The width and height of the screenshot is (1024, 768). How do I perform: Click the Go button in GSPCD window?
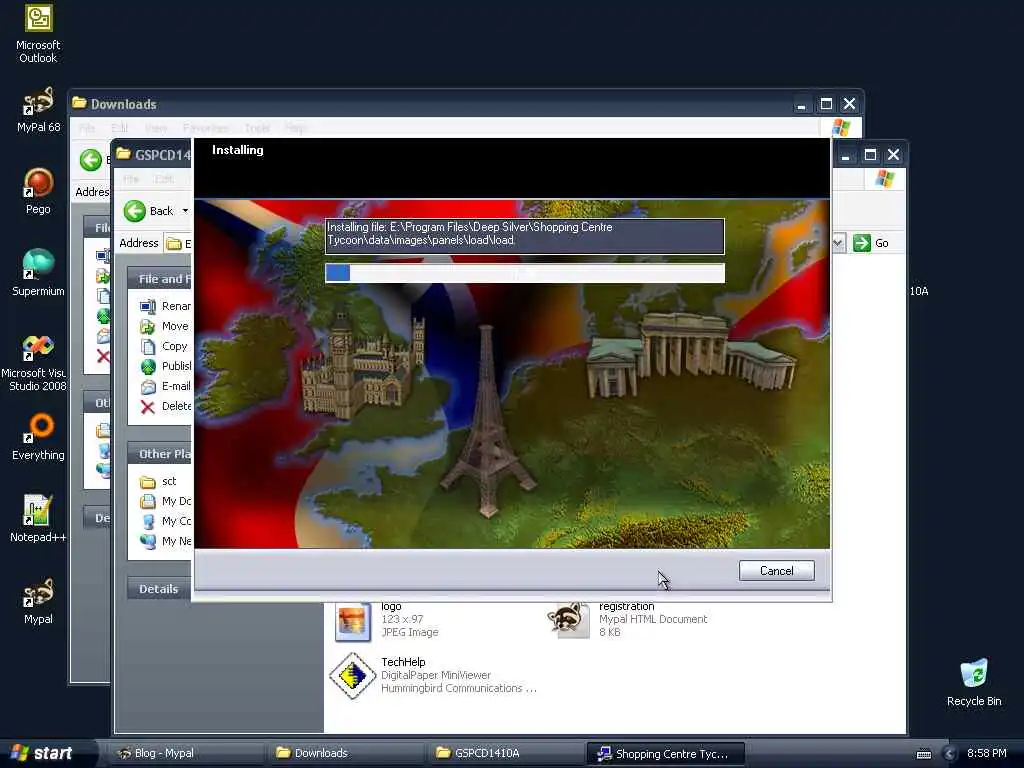pyautogui.click(x=871, y=243)
